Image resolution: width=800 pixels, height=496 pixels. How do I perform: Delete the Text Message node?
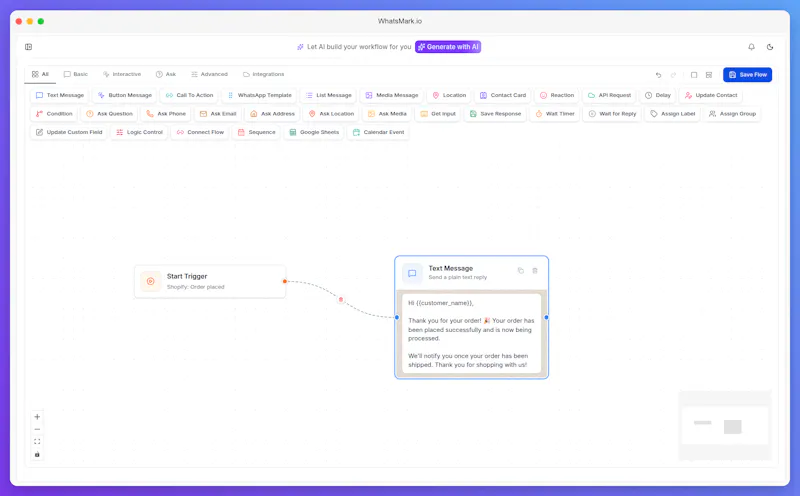pos(535,270)
